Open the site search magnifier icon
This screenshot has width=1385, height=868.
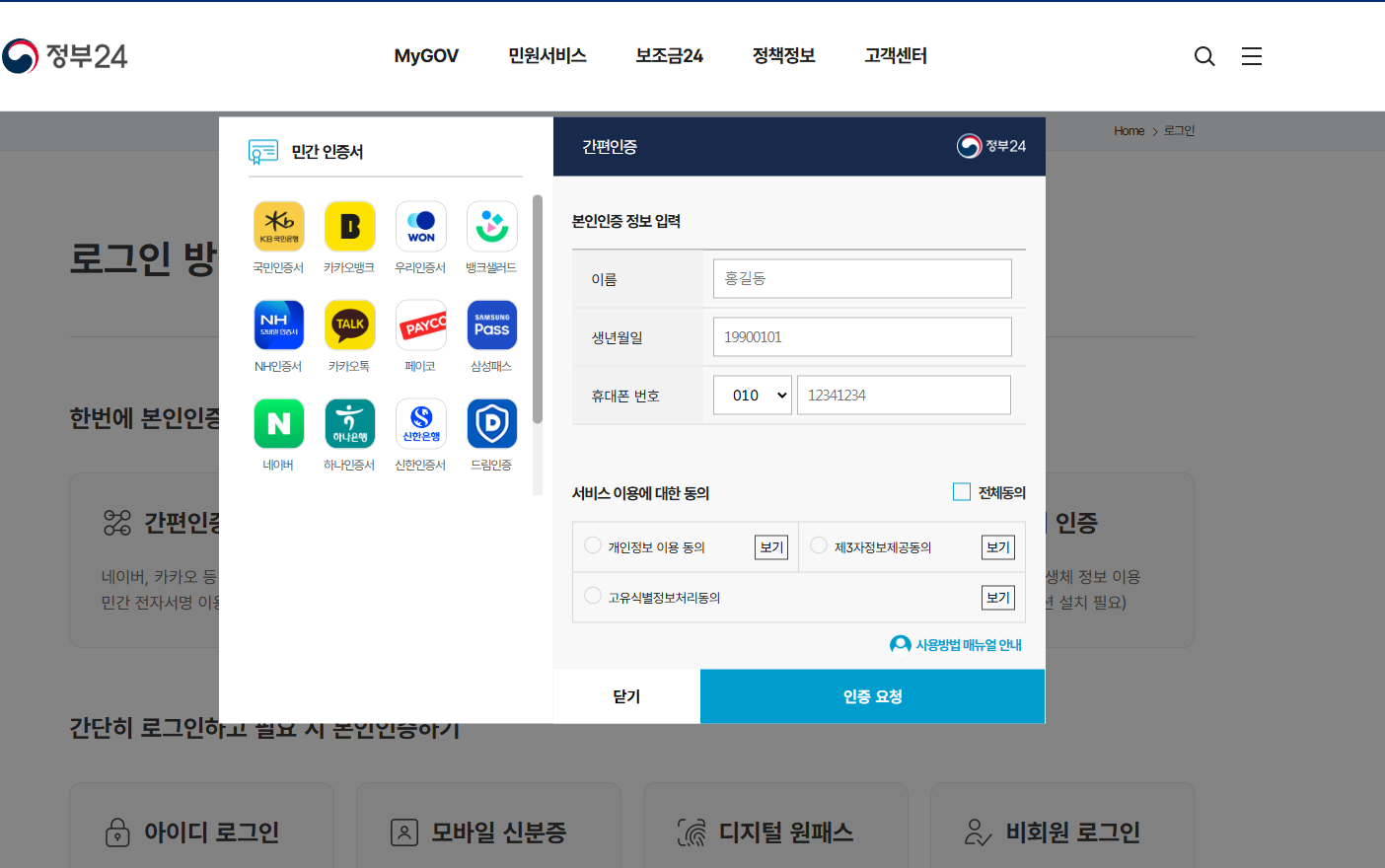pyautogui.click(x=1204, y=56)
